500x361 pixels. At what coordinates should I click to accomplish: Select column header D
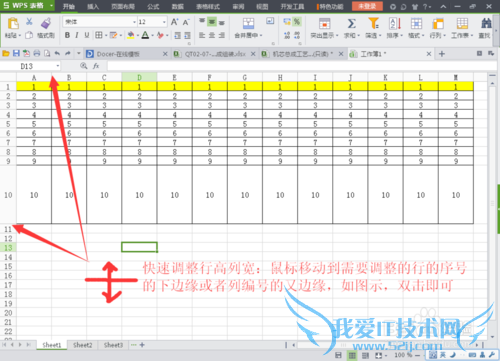[x=139, y=78]
